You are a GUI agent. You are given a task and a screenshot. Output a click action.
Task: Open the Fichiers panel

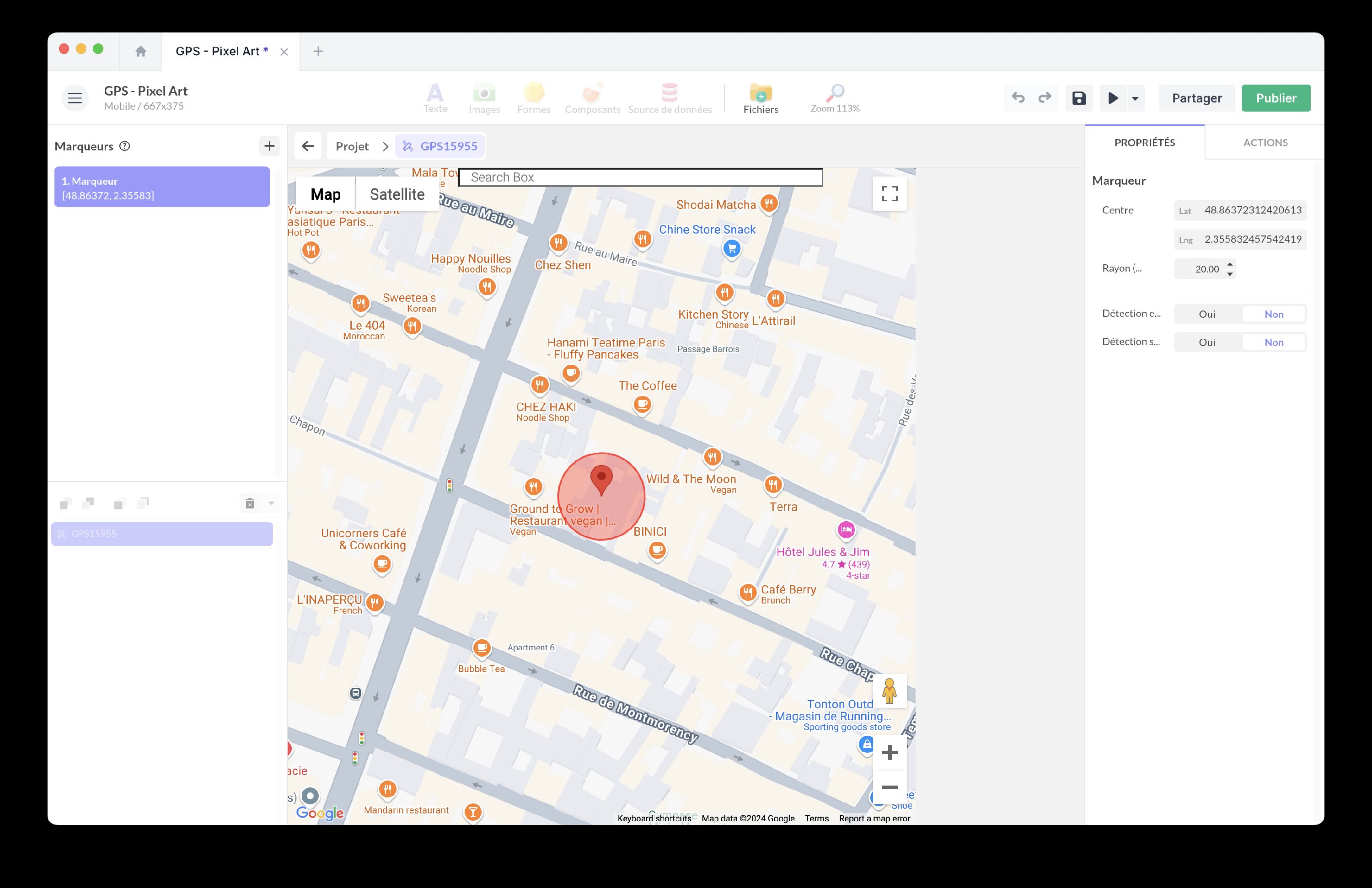click(761, 97)
